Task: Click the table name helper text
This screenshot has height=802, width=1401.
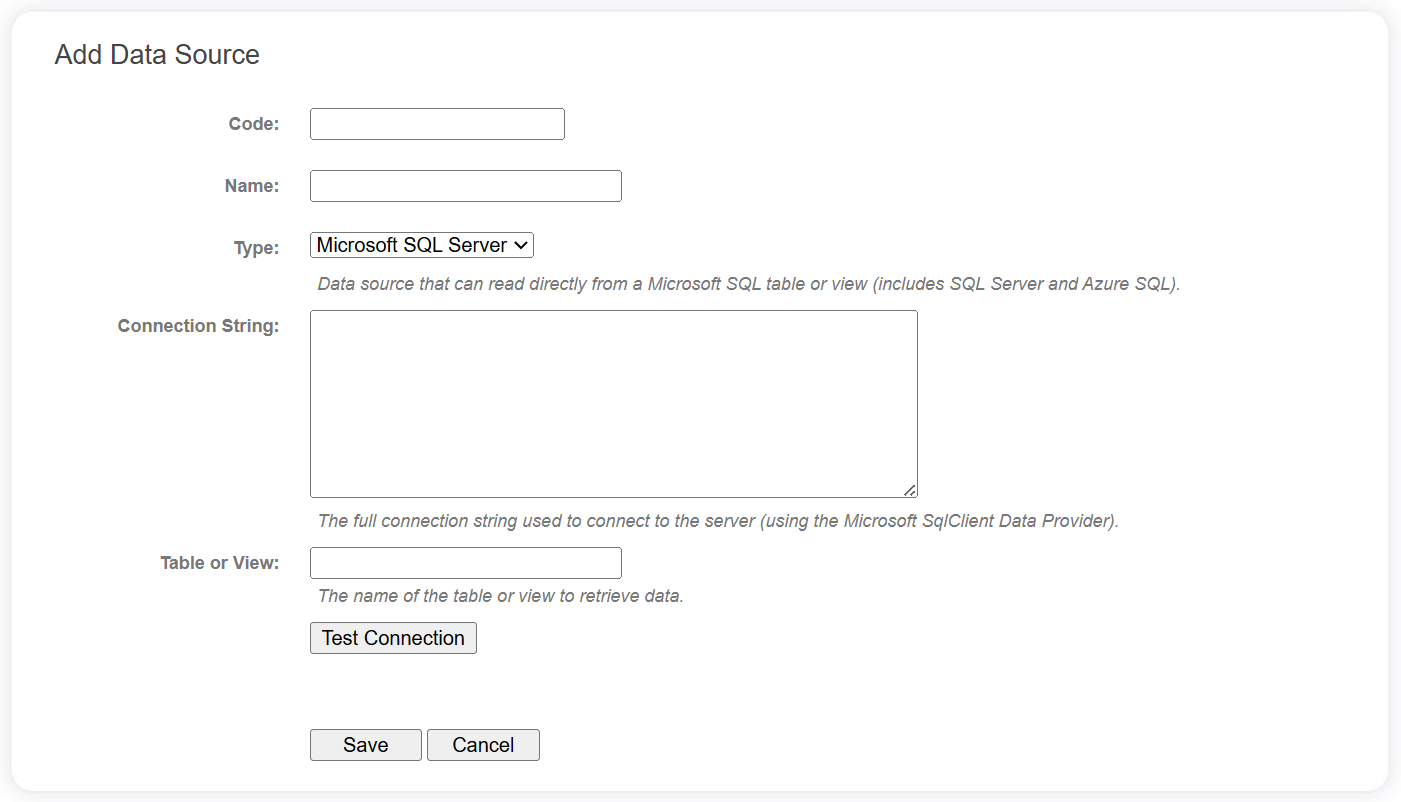Action: point(499,595)
